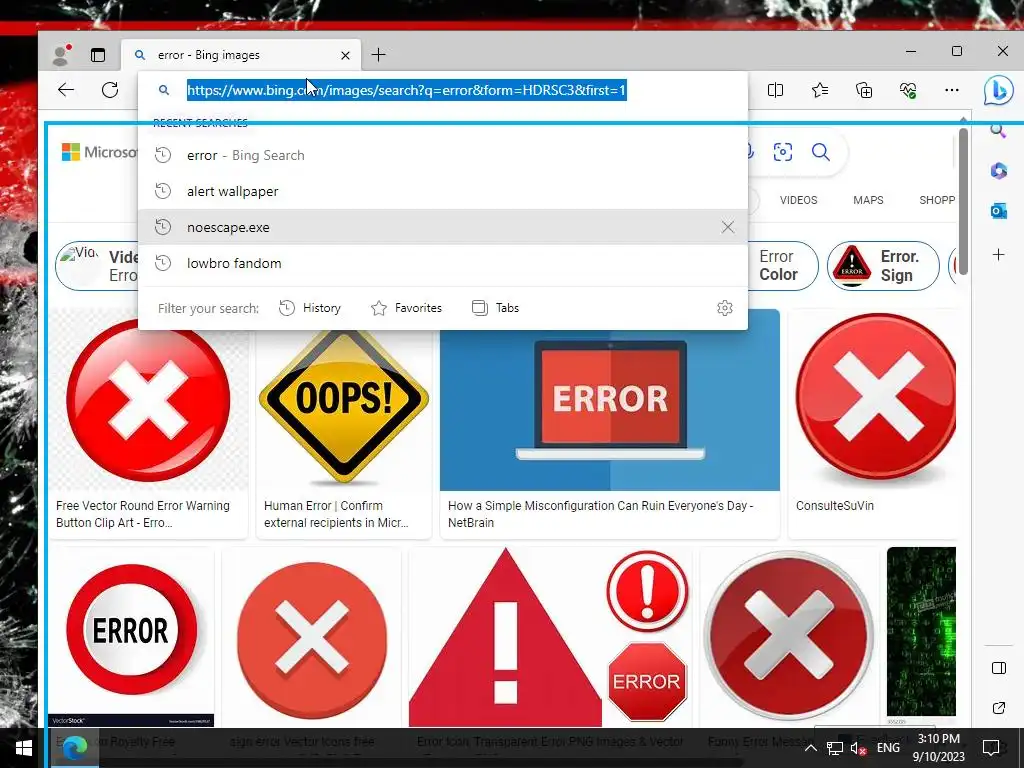The width and height of the screenshot is (1024, 768).
Task: Select 'alert wallpaper' recent search
Action: tap(443, 191)
